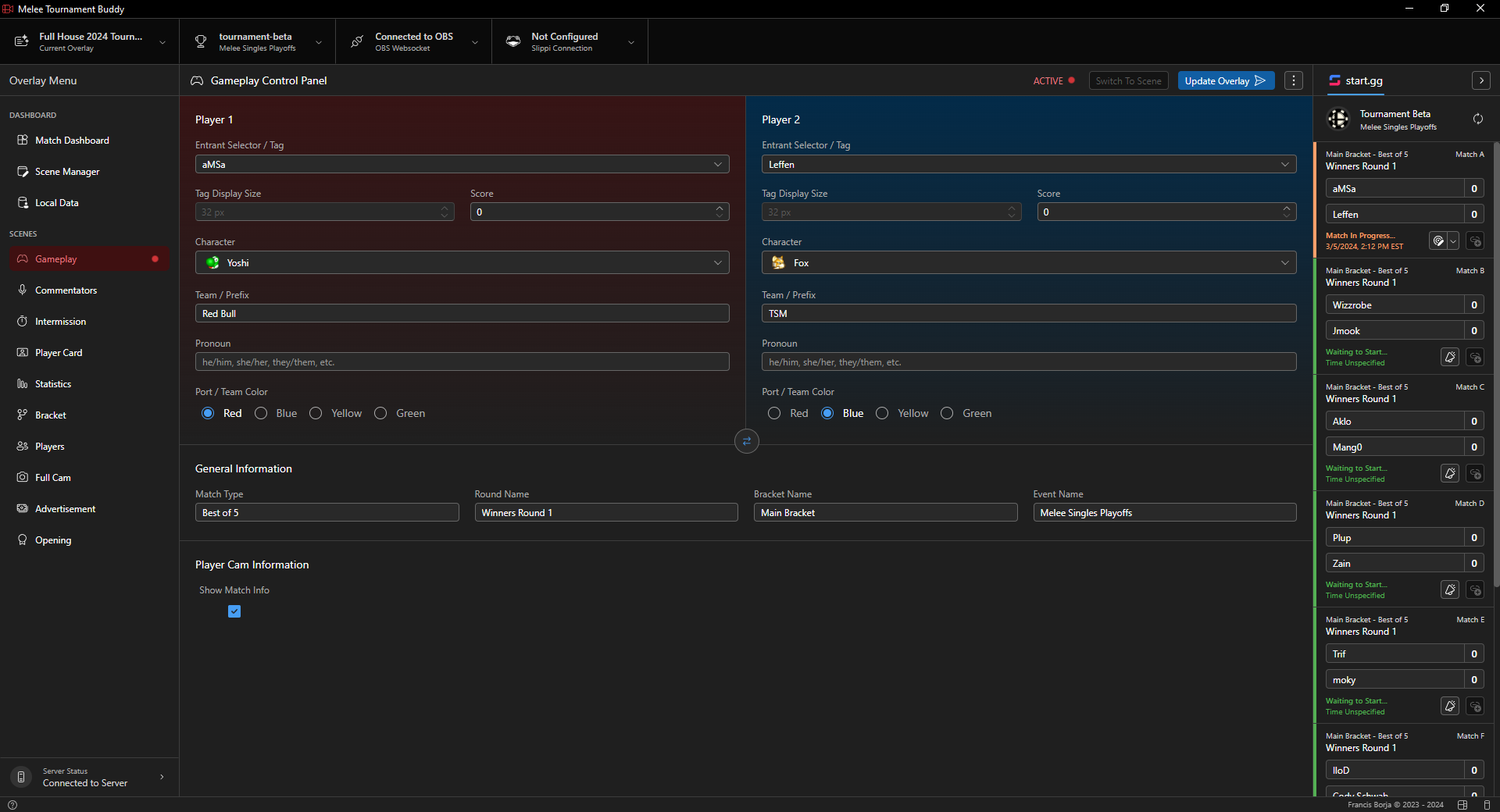Expand the Server Status panel arrow

click(162, 777)
